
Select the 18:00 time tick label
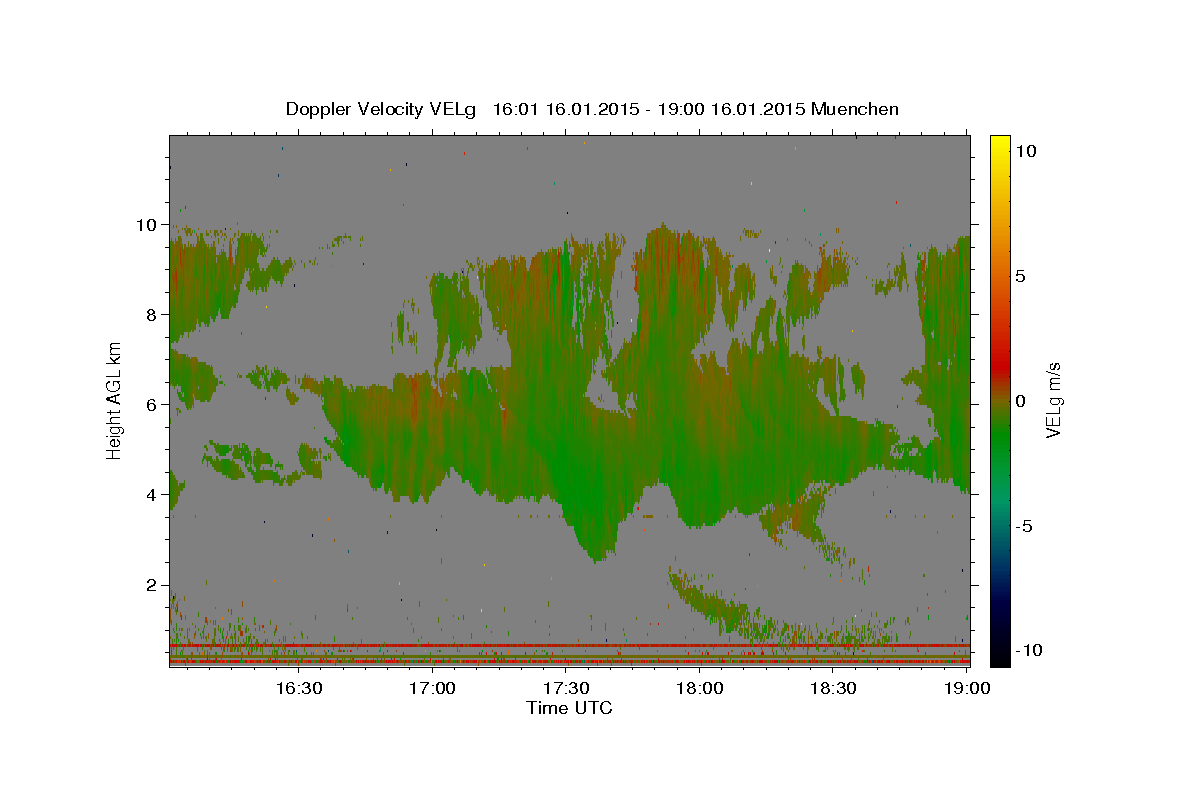pyautogui.click(x=700, y=689)
